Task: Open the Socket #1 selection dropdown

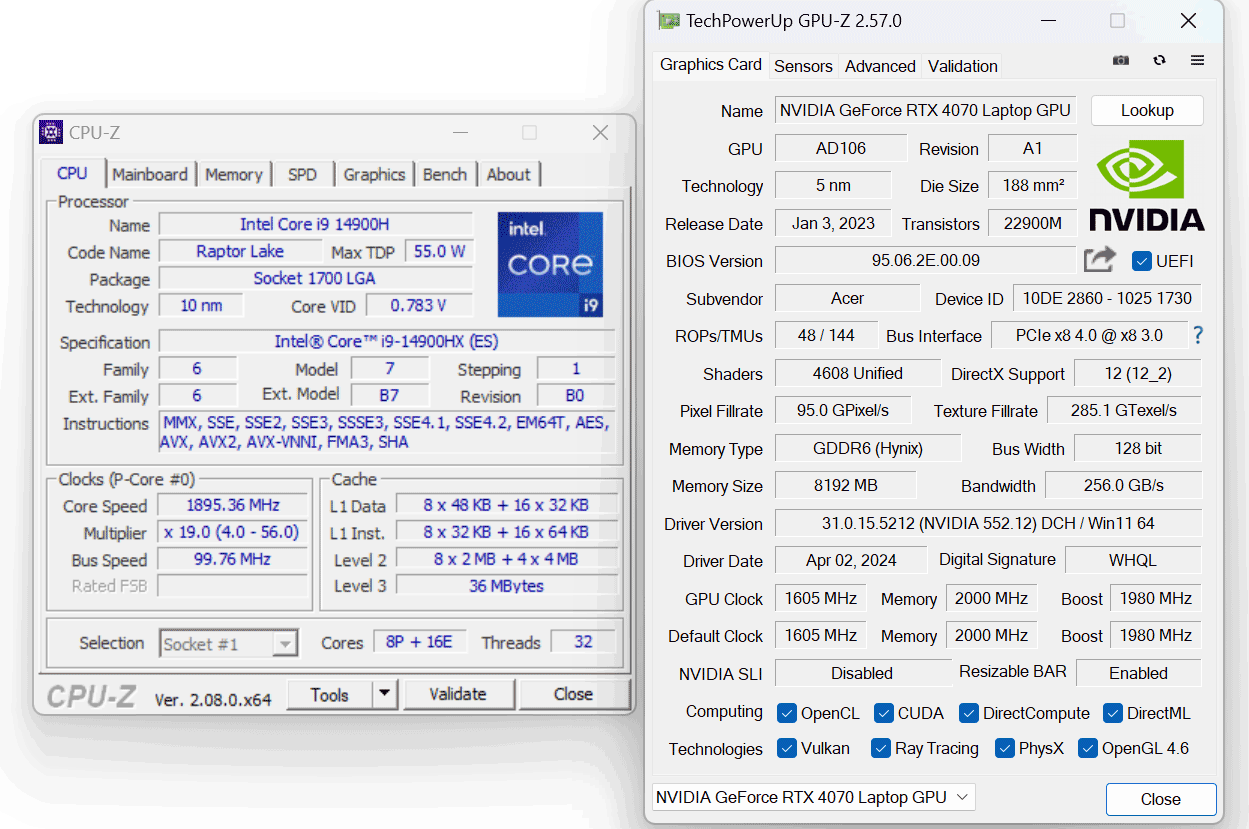Action: [x=229, y=644]
